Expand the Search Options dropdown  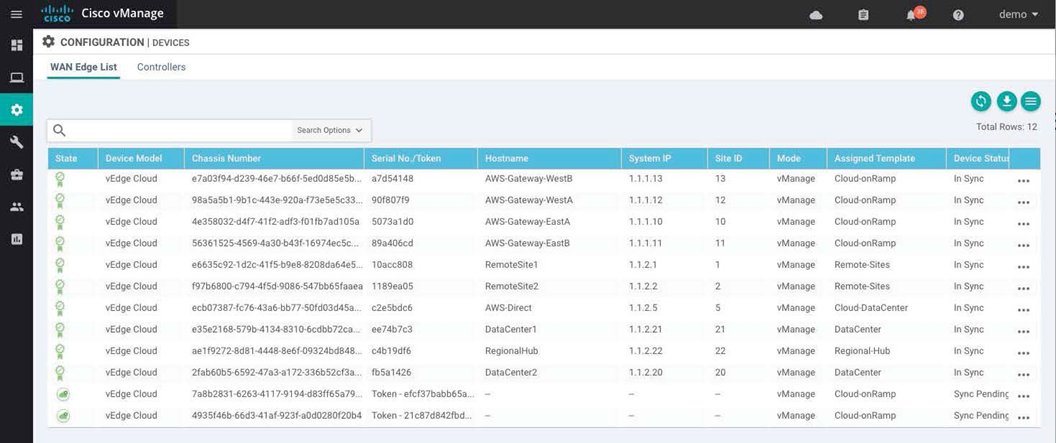coord(332,131)
